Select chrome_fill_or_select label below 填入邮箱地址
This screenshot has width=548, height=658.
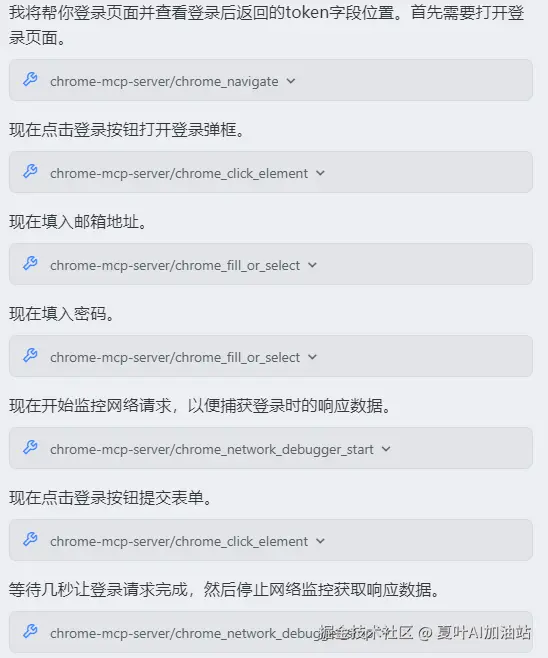point(175,265)
